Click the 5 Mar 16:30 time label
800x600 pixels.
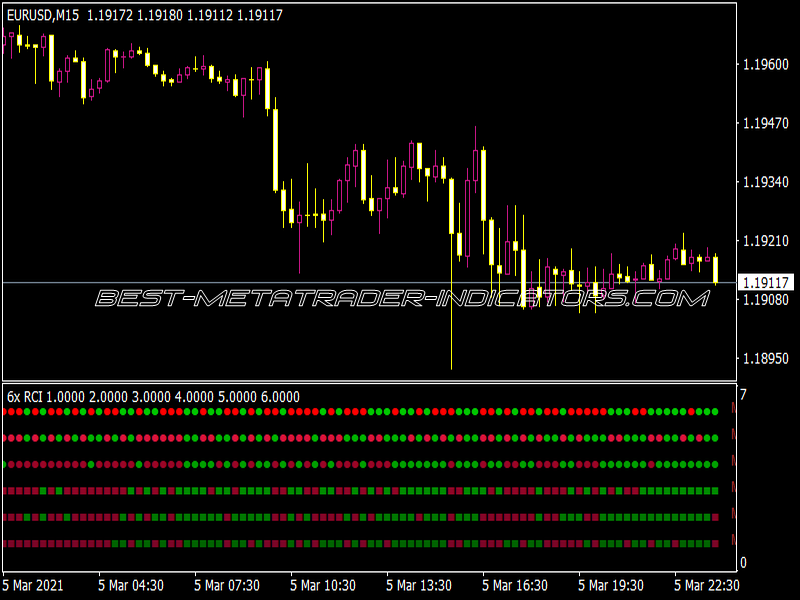pos(515,585)
